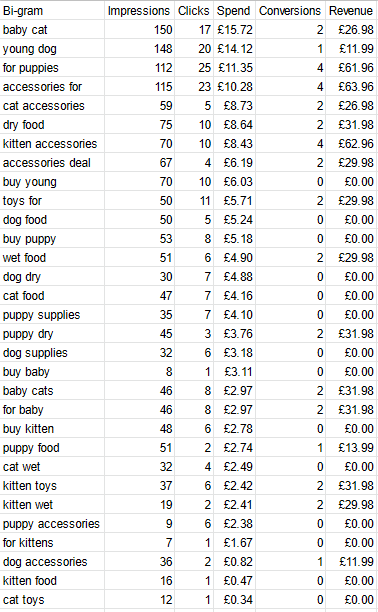
Task: Select the 'cat toys' cell
Action: pos(52,600)
